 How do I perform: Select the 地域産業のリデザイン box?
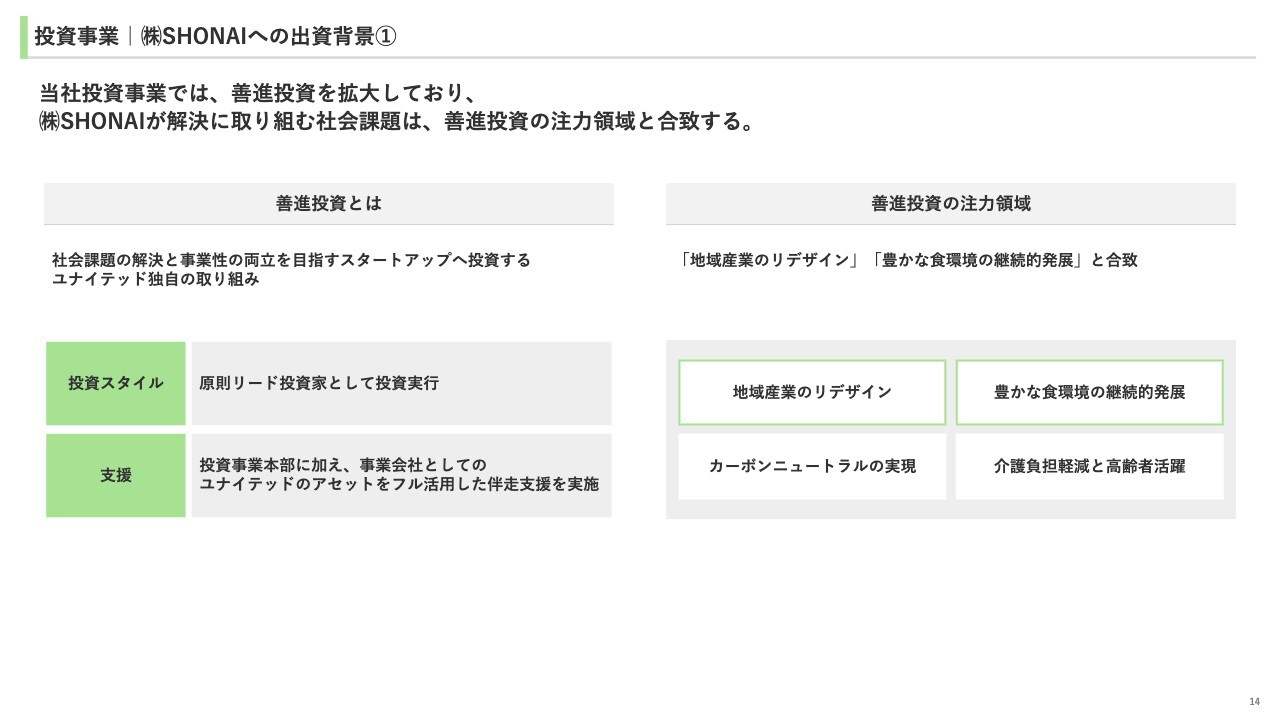pyautogui.click(x=812, y=392)
